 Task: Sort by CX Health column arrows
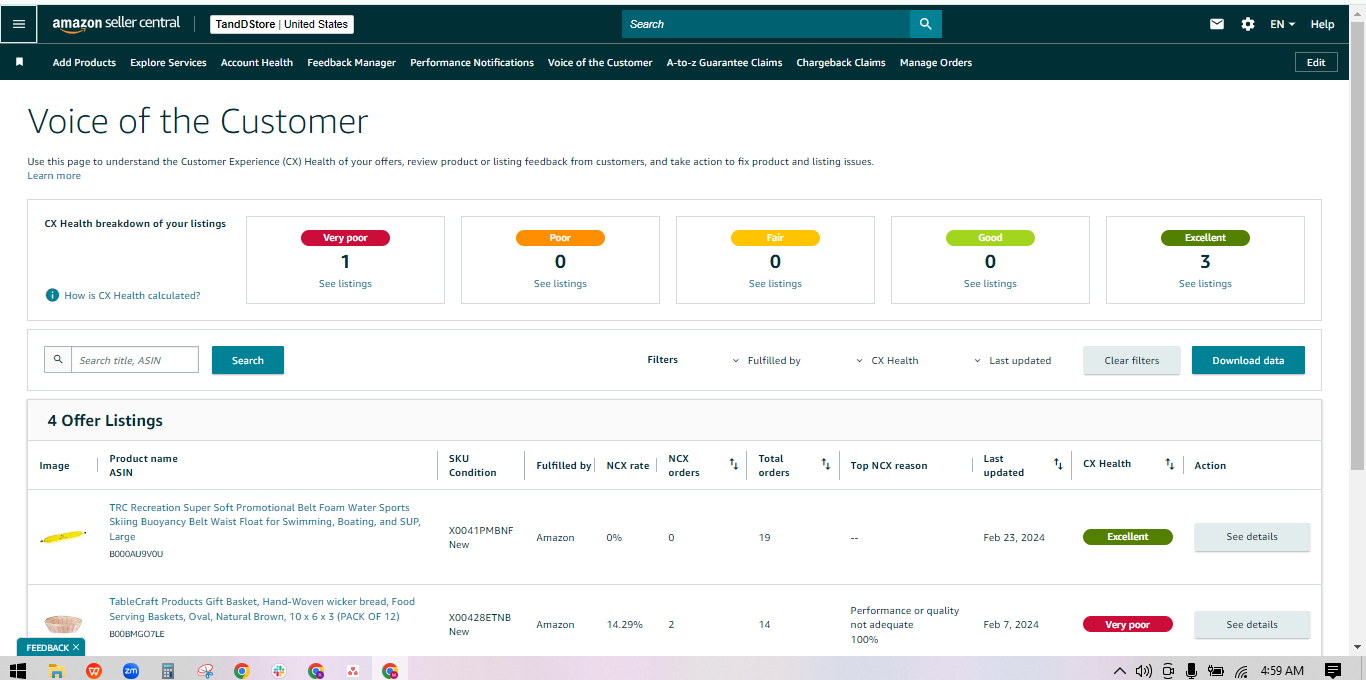[1170, 464]
